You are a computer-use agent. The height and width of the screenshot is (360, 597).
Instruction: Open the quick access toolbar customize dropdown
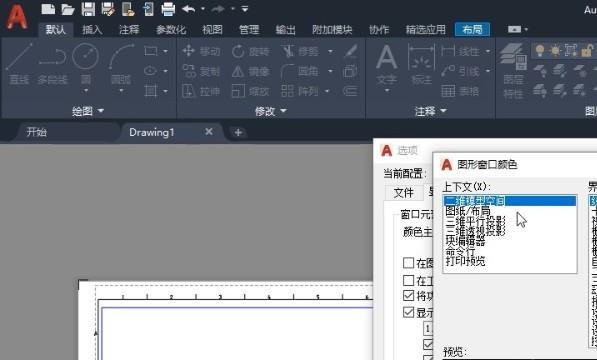click(245, 9)
